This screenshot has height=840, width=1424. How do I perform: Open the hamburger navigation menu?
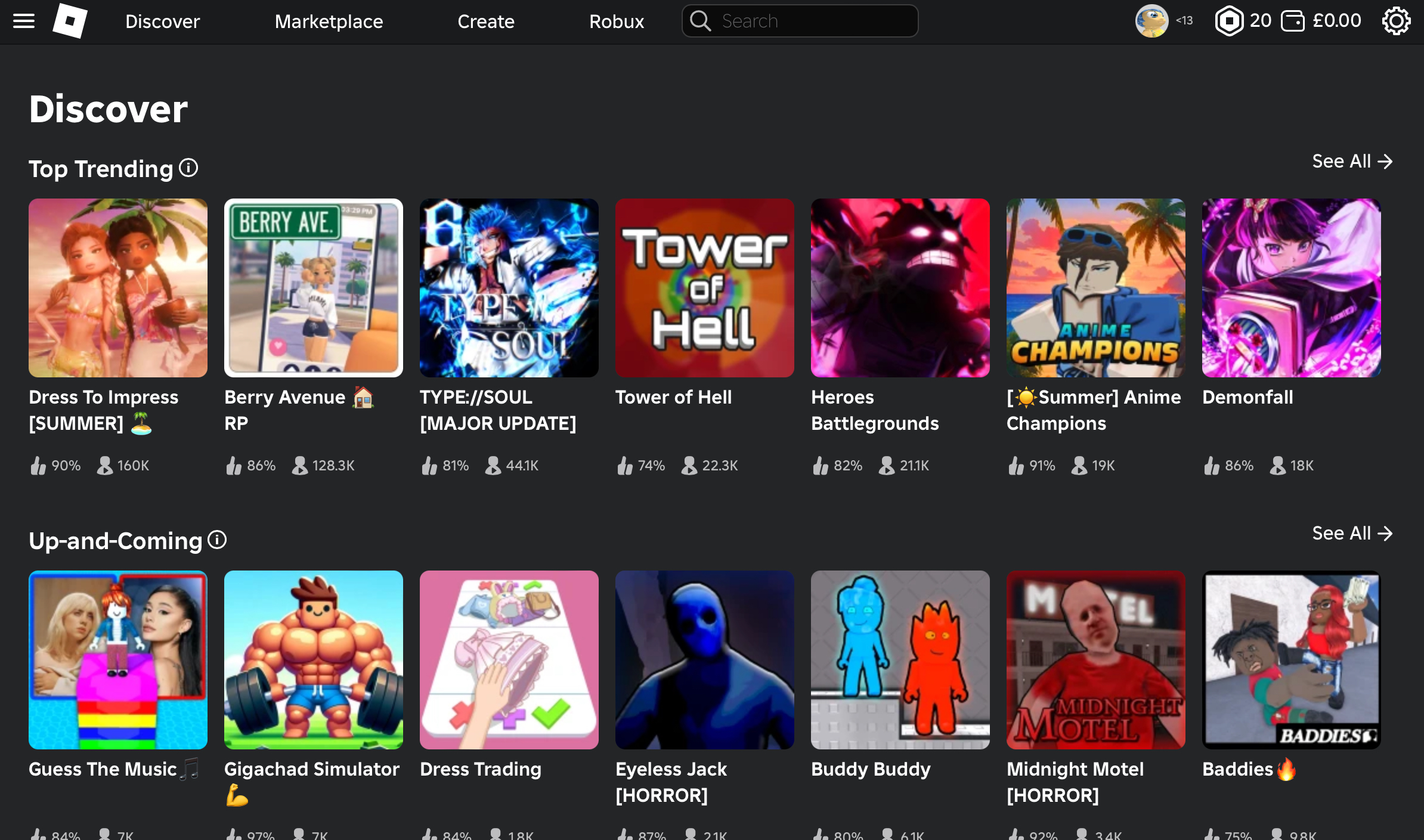[24, 21]
